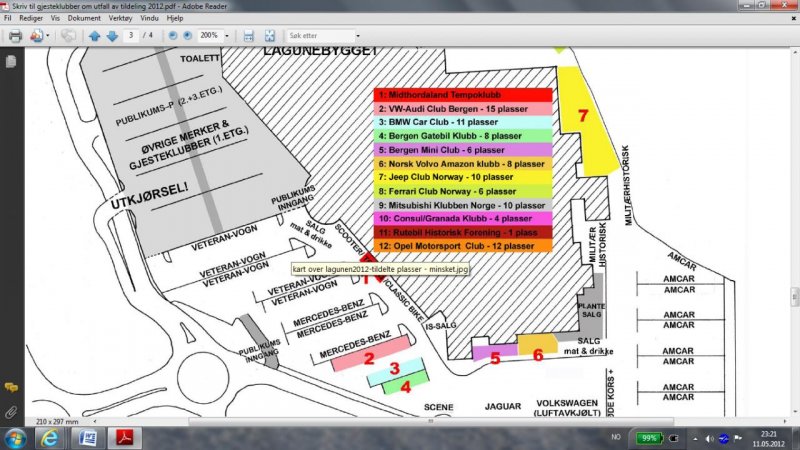
Task: Click the previous page up arrow
Action: coord(94,36)
